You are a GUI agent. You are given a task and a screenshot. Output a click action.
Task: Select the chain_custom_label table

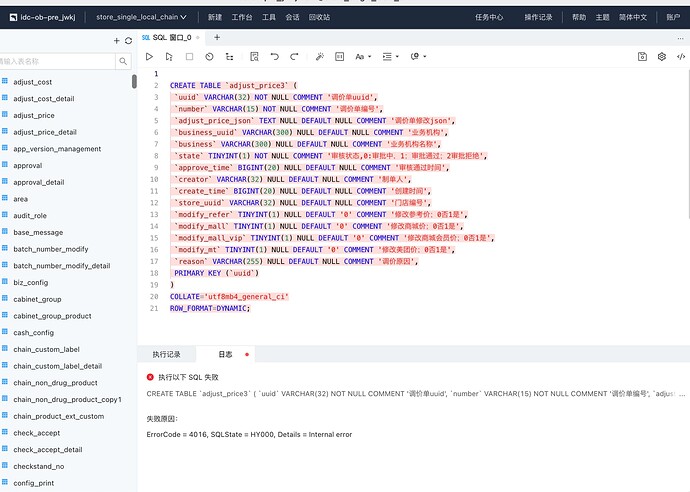46,349
